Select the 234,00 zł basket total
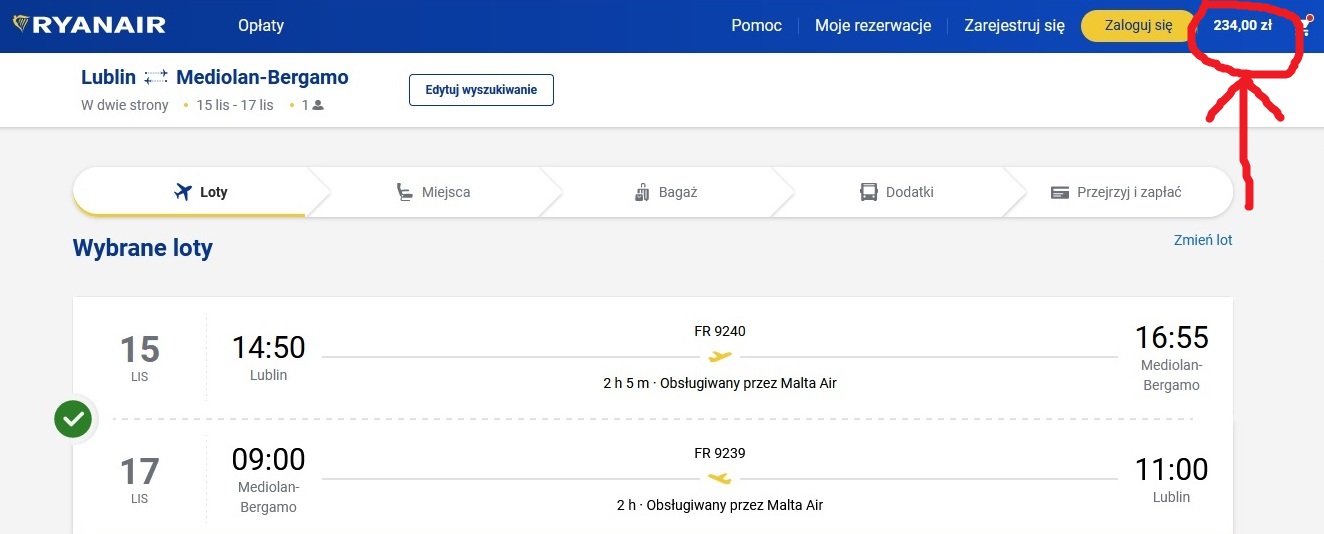 click(x=1242, y=26)
